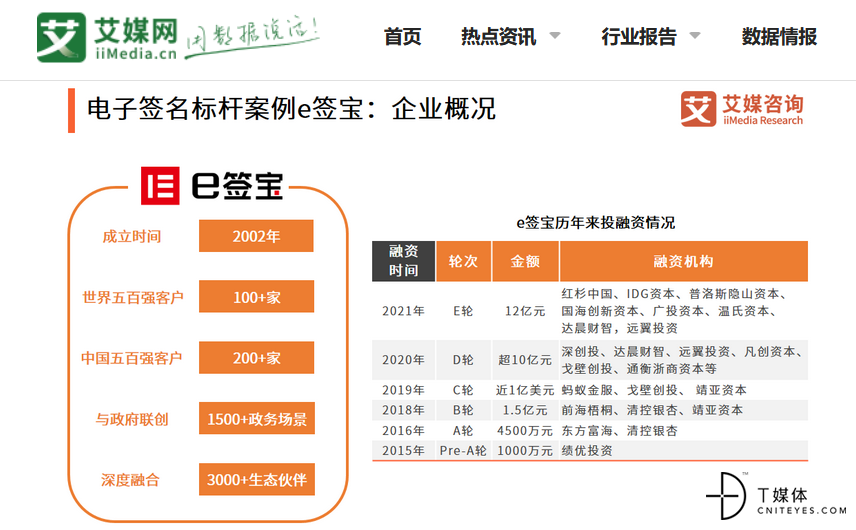Image resolution: width=856 pixels, height=530 pixels.
Task: Click the Pre-A轮 table cell
Action: (463, 451)
